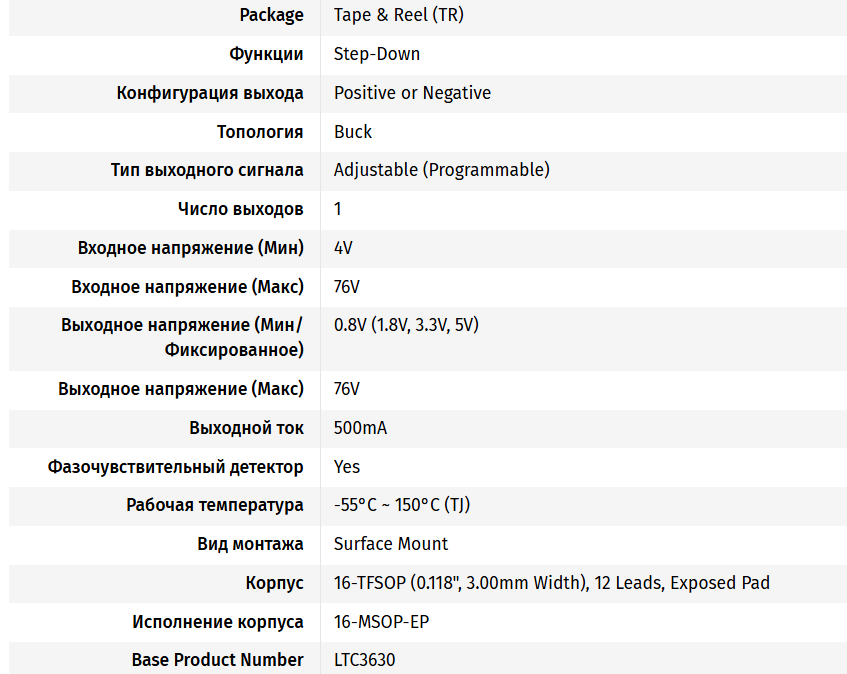This screenshot has height=674, width=847.
Task: Click the "Фазочувствительный детектор" label
Action: (x=175, y=467)
